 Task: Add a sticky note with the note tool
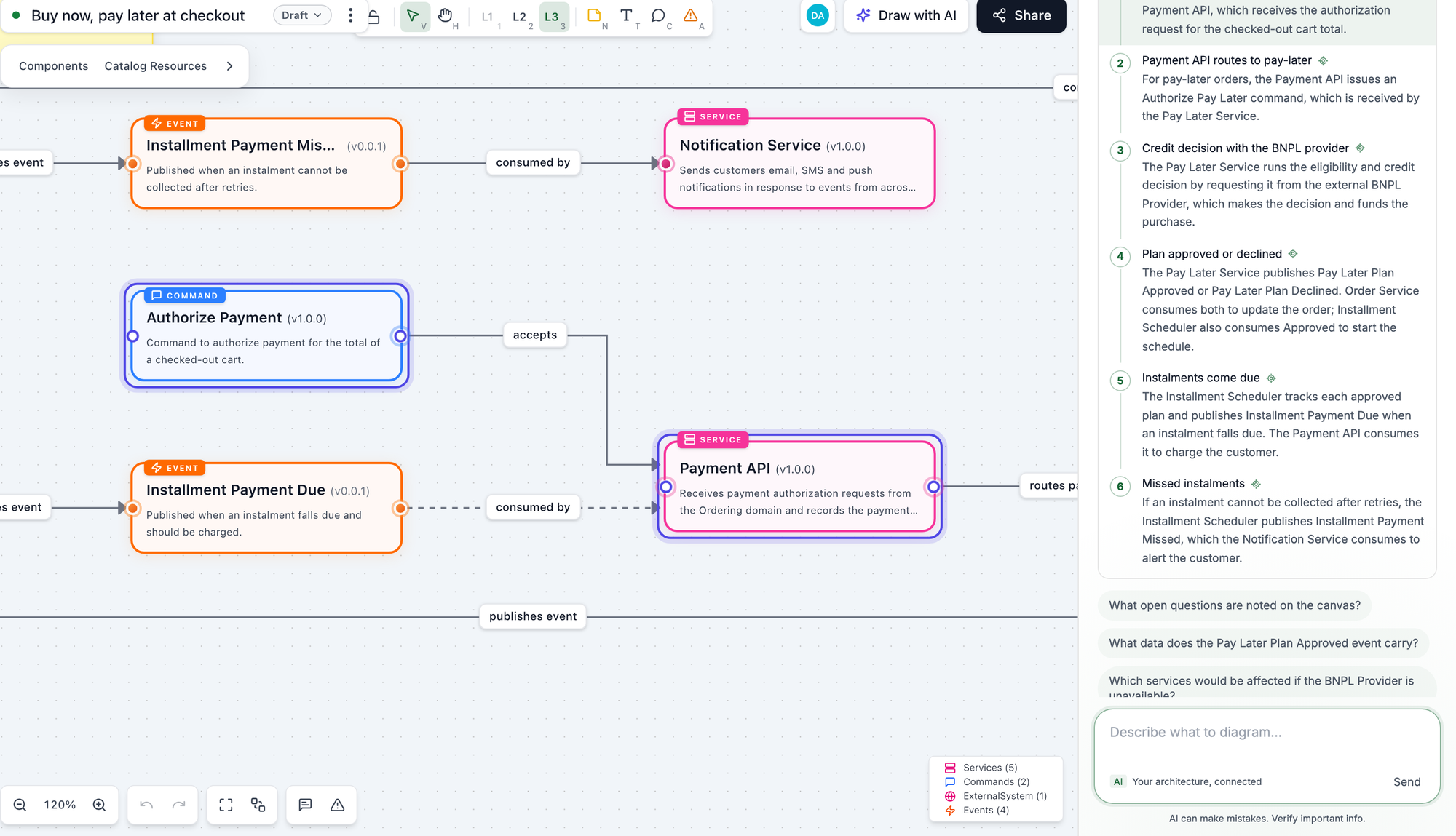594,16
